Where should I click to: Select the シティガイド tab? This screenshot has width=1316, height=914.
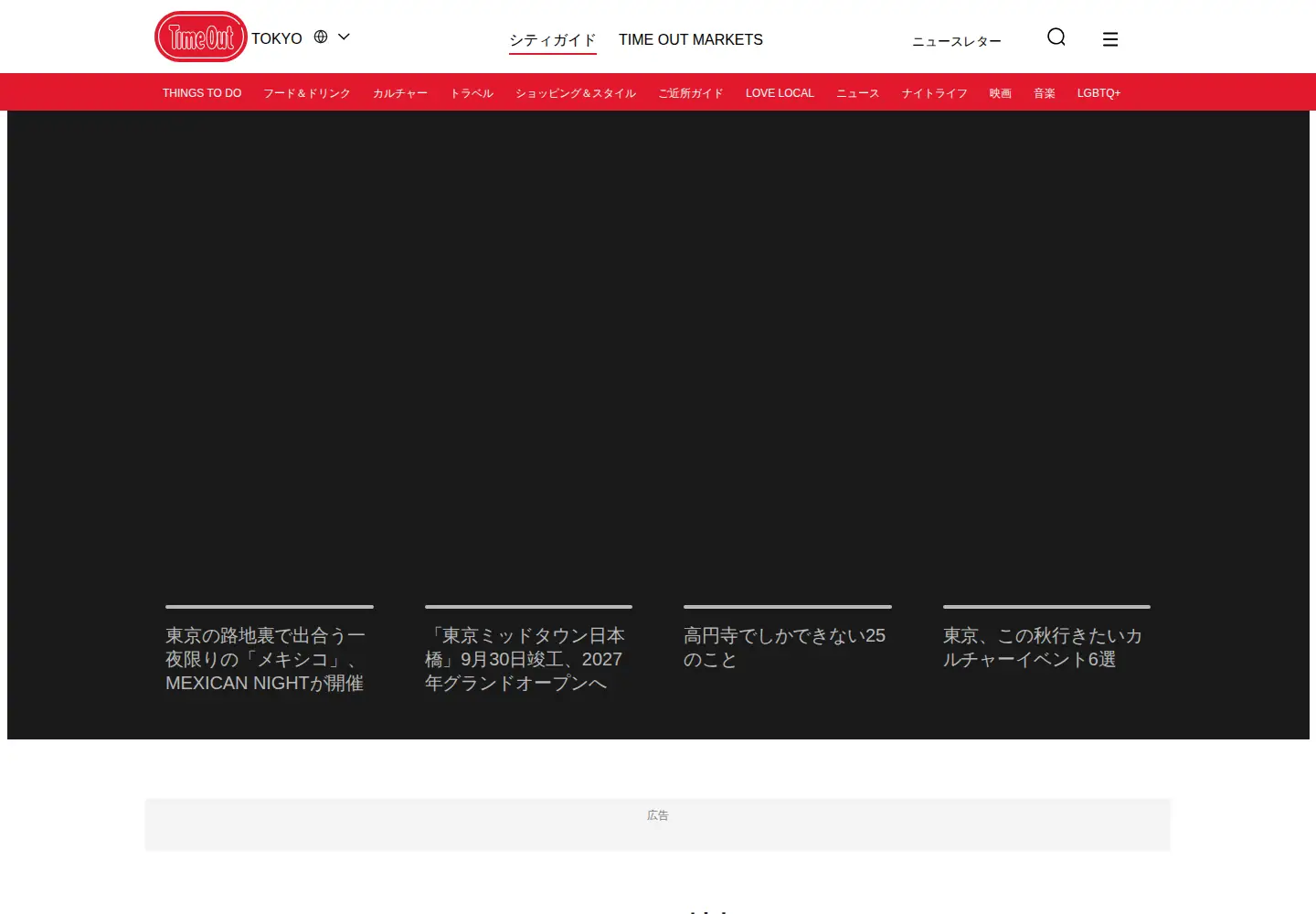[x=553, y=40]
